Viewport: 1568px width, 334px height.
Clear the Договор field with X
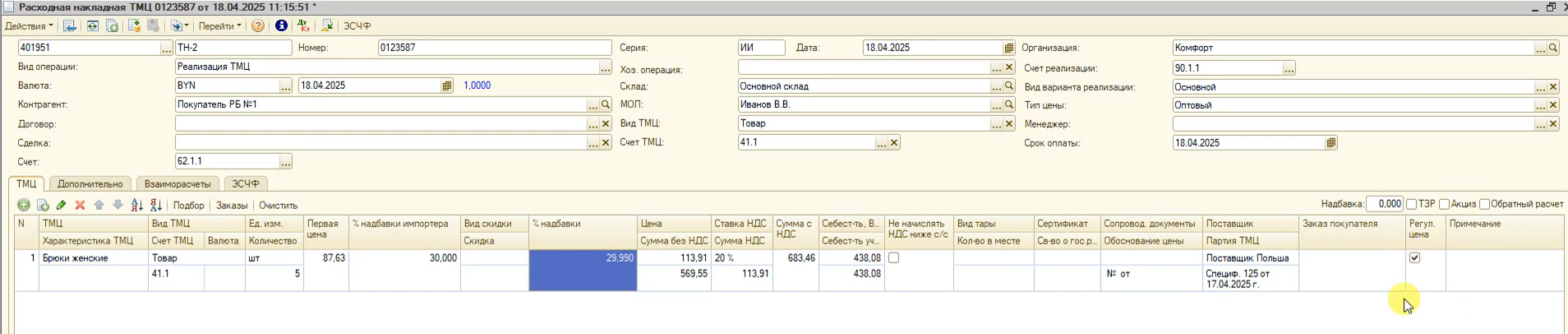pos(606,123)
